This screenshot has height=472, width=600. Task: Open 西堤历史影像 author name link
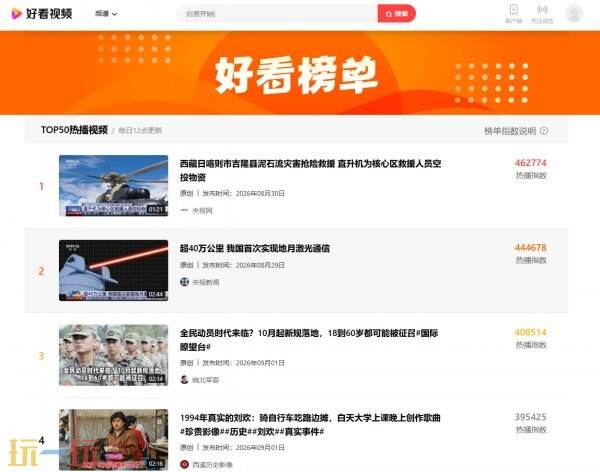coord(212,465)
